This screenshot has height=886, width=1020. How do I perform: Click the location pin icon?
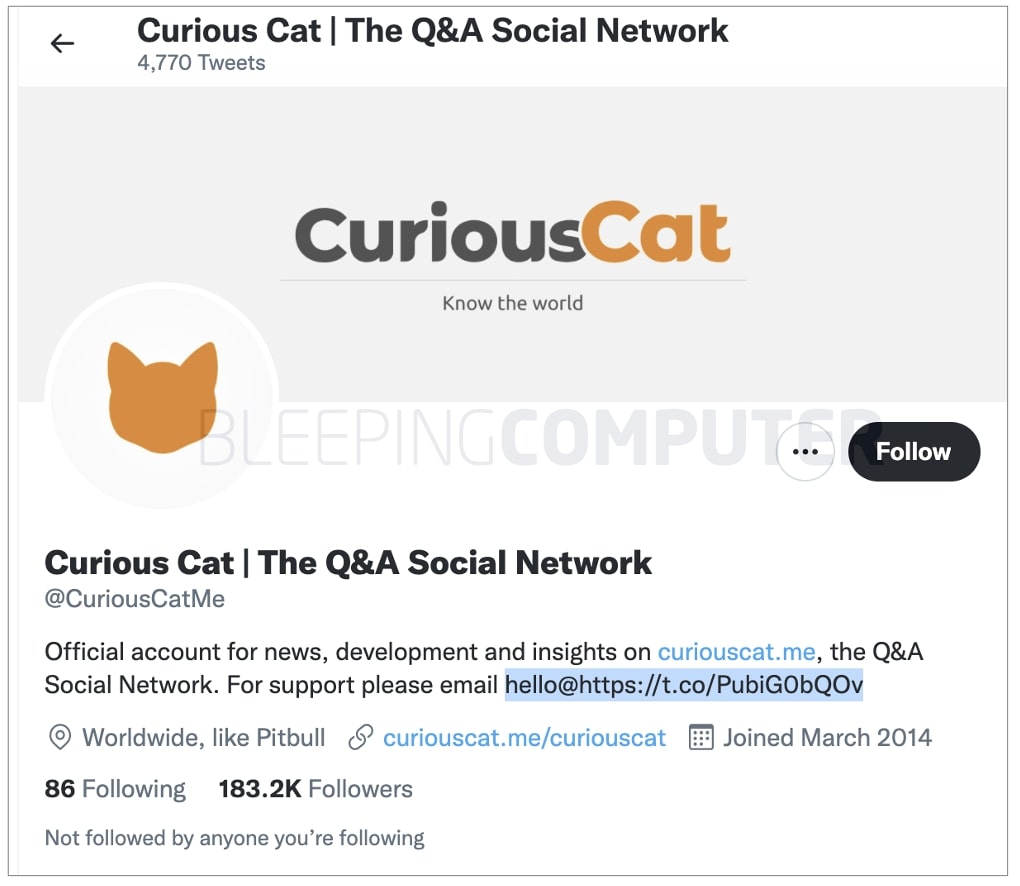[x=59, y=737]
